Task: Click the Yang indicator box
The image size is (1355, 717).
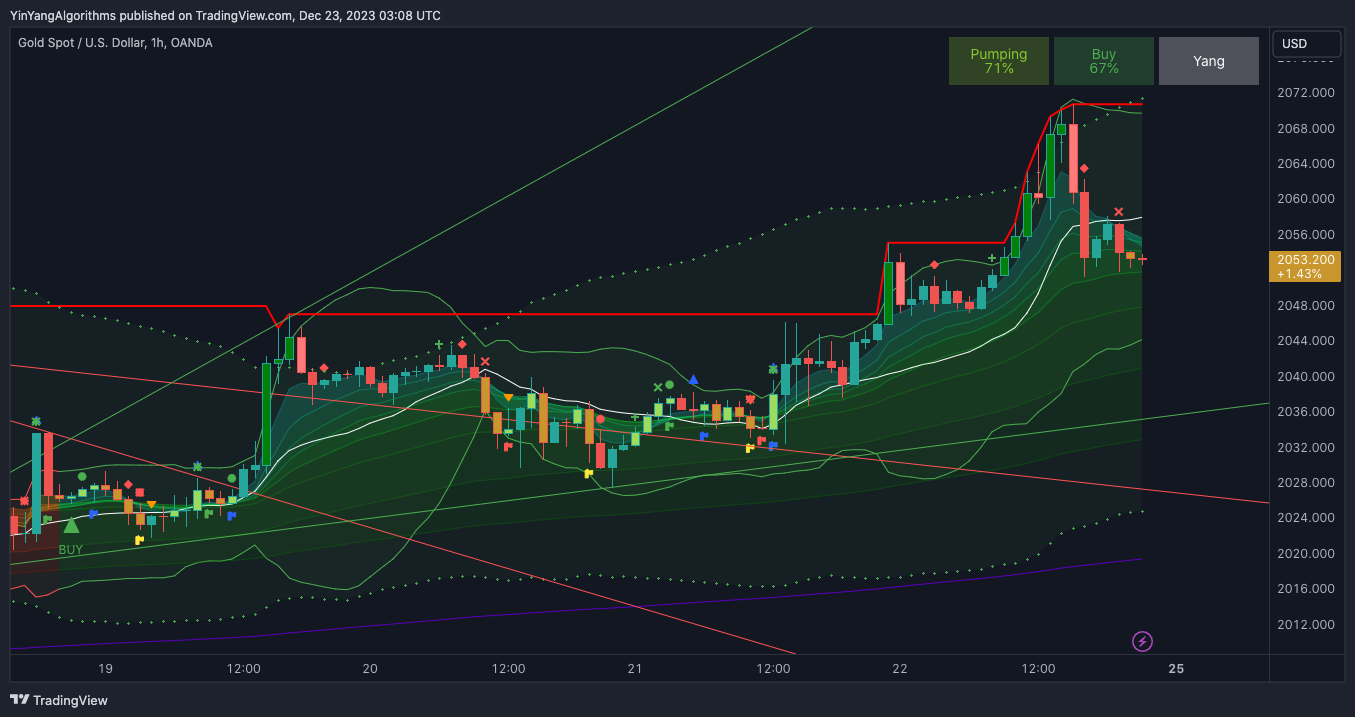Action: tap(1209, 61)
